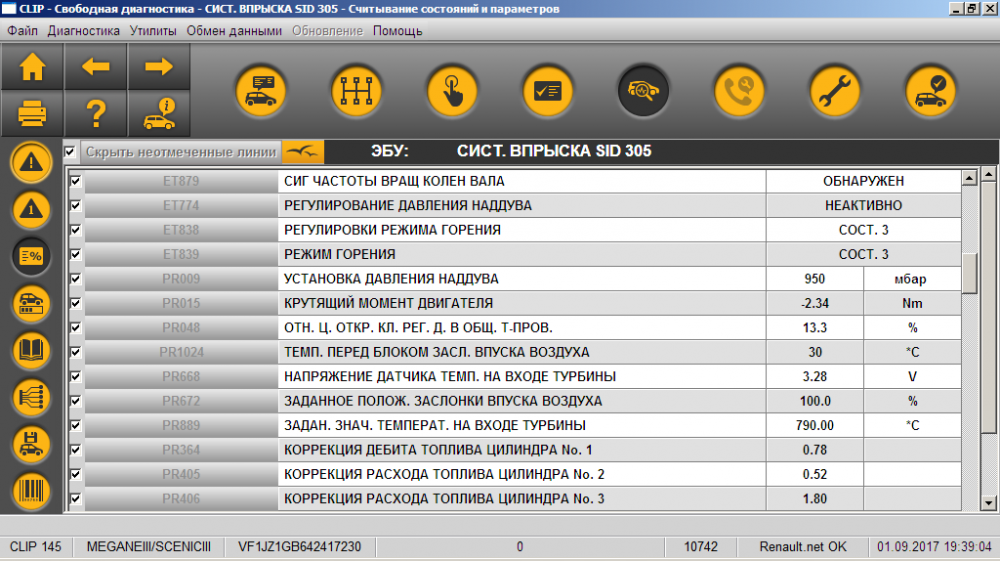Uncheck the ET774 row checkbox

click(x=75, y=205)
